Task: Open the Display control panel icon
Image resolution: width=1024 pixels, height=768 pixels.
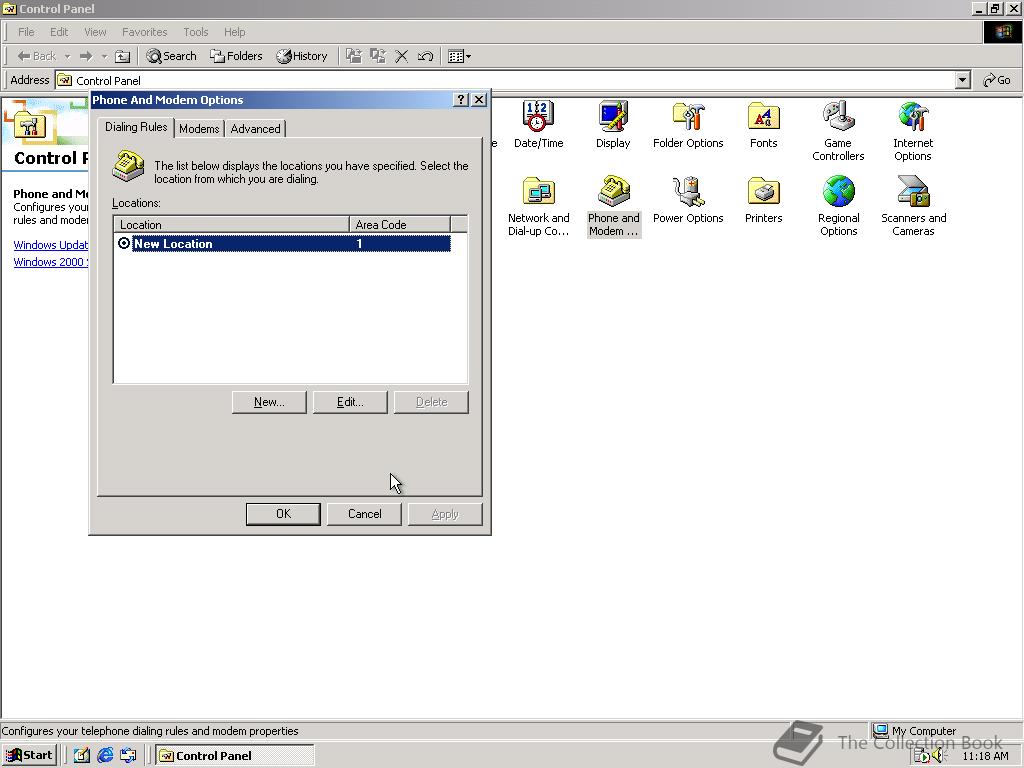Action: [613, 124]
